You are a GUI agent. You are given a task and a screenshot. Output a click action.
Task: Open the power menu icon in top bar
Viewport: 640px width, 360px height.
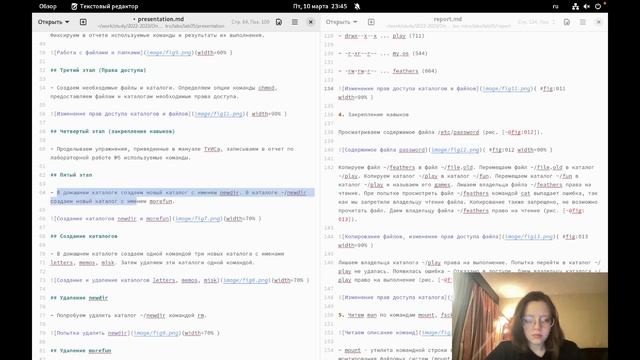tap(598, 6)
